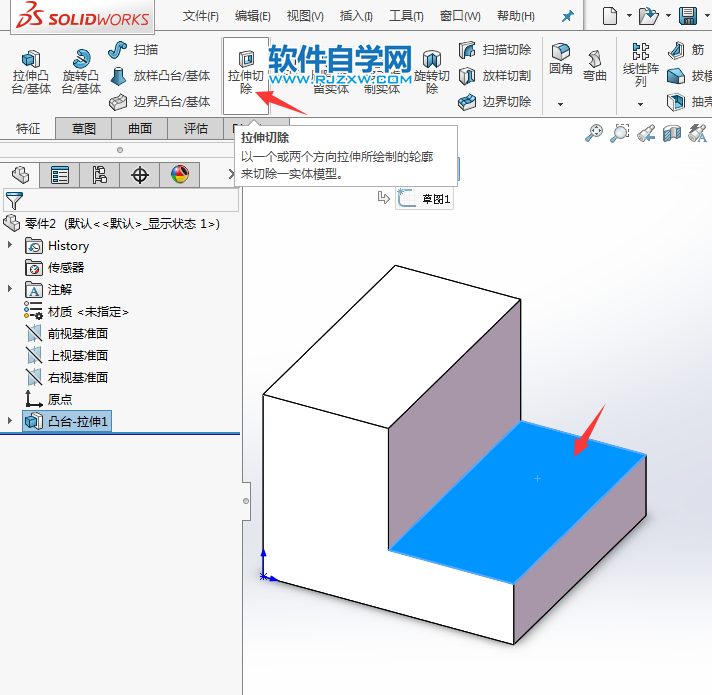Open the DisplayManager color ball tab

tap(179, 175)
